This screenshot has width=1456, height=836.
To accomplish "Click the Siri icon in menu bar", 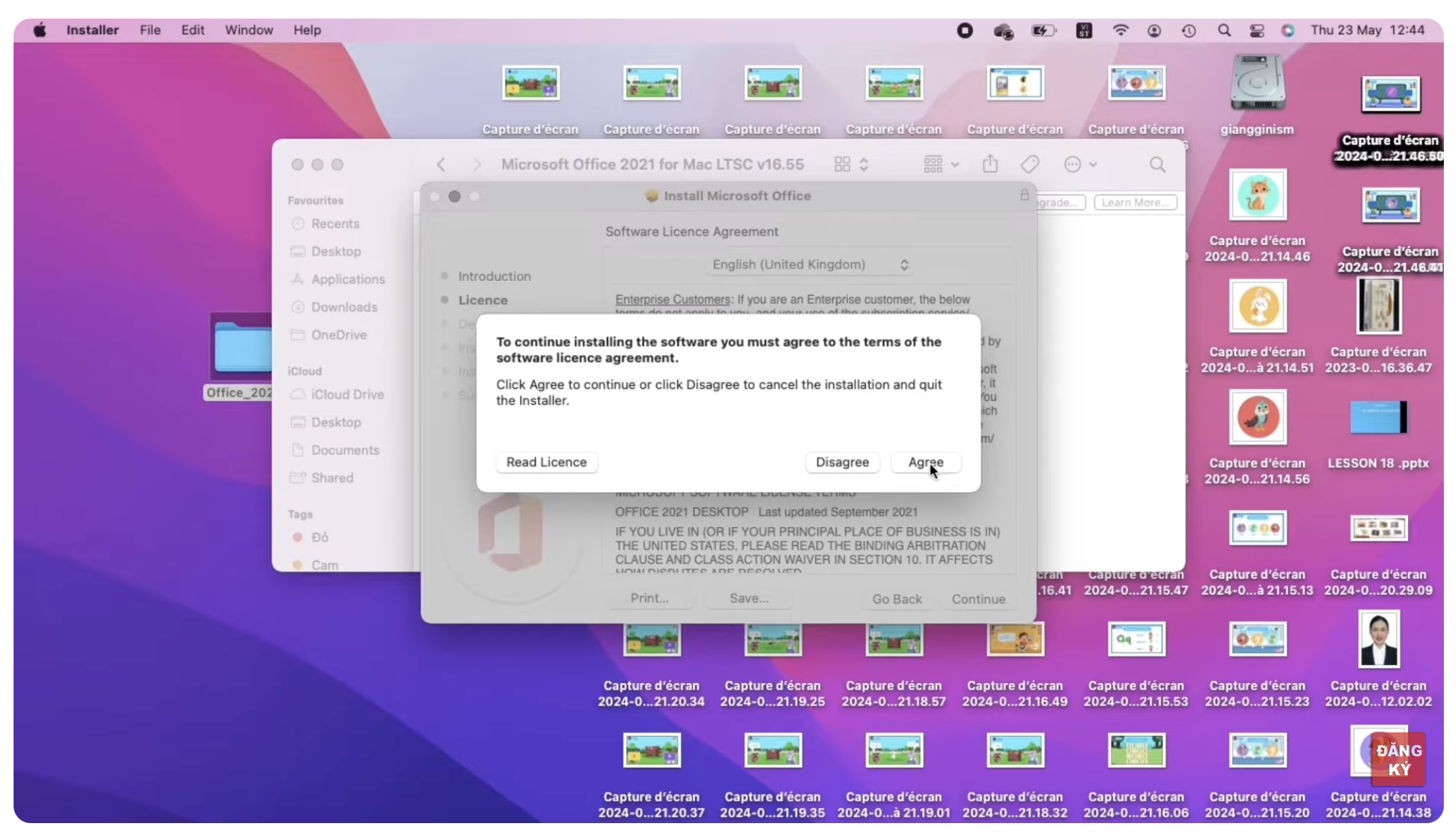I will pos(1287,30).
